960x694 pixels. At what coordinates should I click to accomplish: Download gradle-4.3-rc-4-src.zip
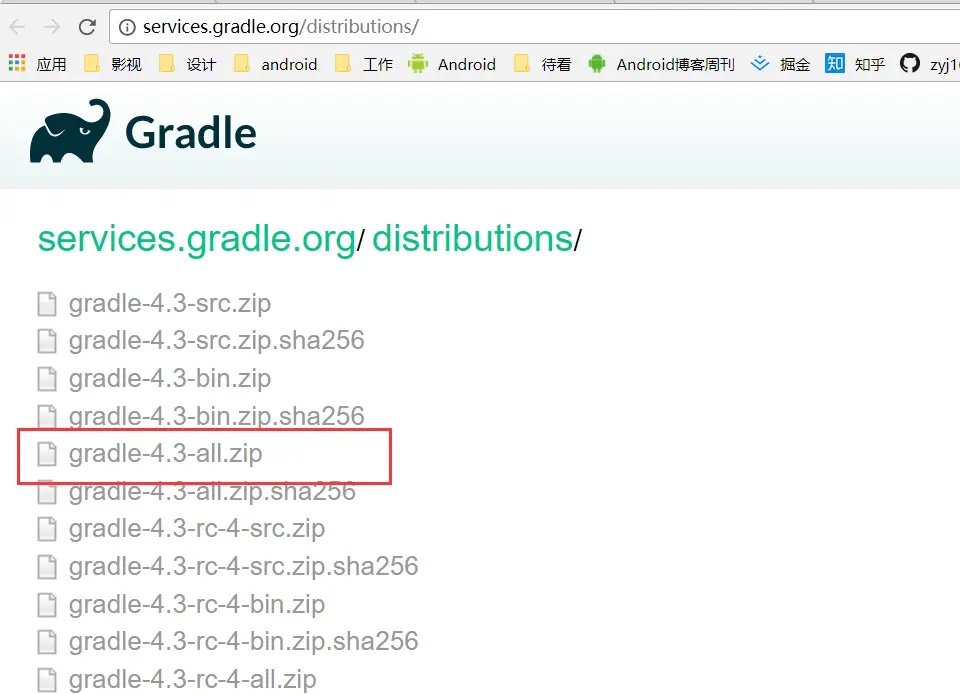tap(197, 529)
